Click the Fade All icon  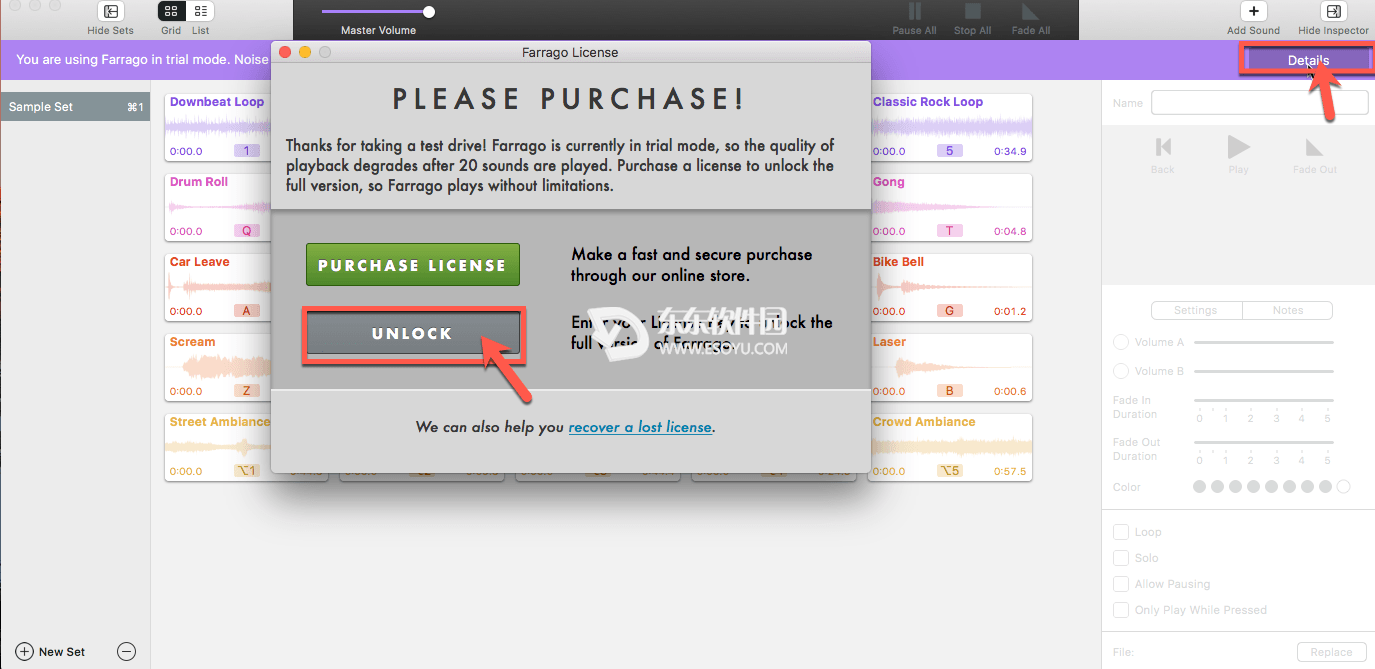click(1029, 12)
